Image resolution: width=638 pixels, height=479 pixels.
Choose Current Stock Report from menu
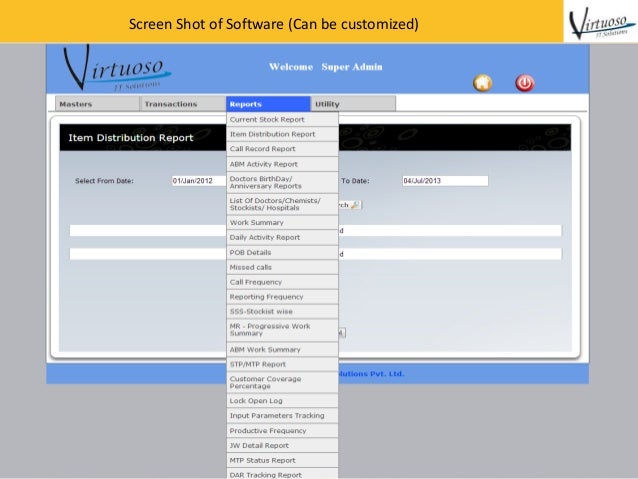(x=282, y=119)
